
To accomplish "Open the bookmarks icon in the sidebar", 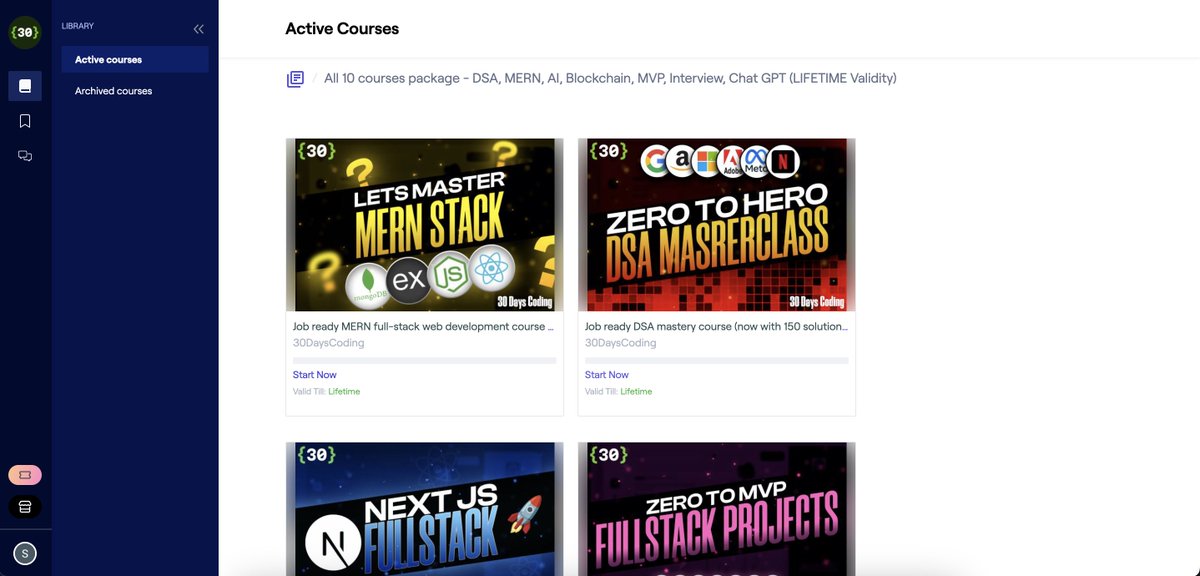I will tap(25, 121).
